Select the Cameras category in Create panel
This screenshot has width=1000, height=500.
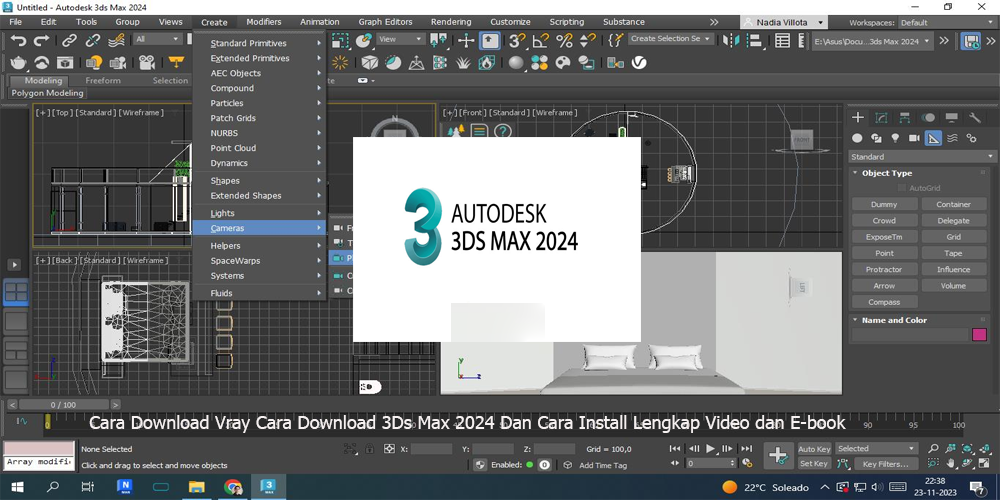tap(914, 138)
